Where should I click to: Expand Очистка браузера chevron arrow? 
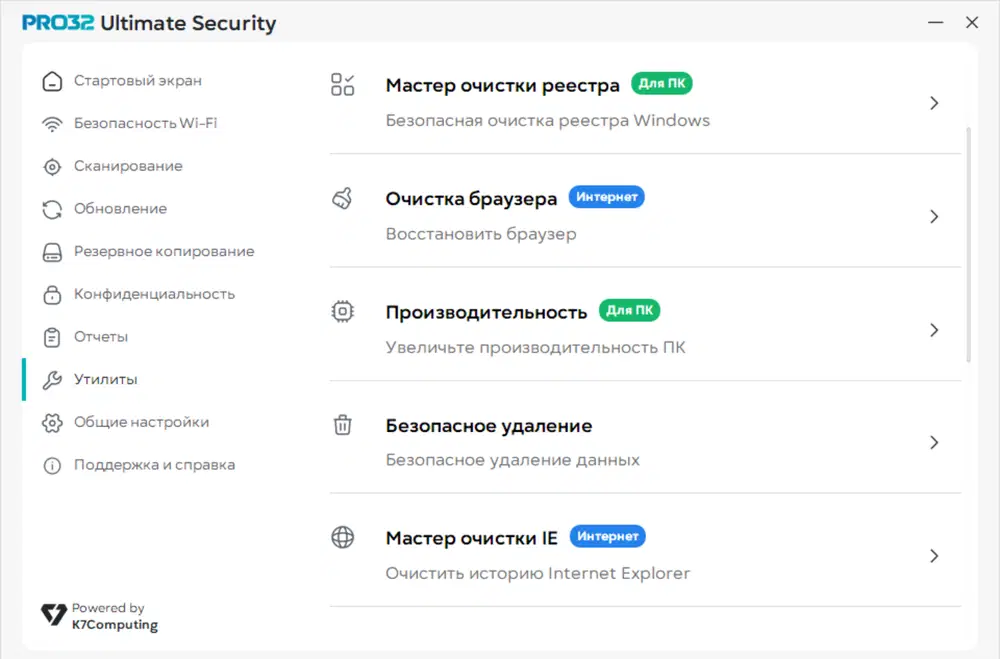tap(934, 216)
